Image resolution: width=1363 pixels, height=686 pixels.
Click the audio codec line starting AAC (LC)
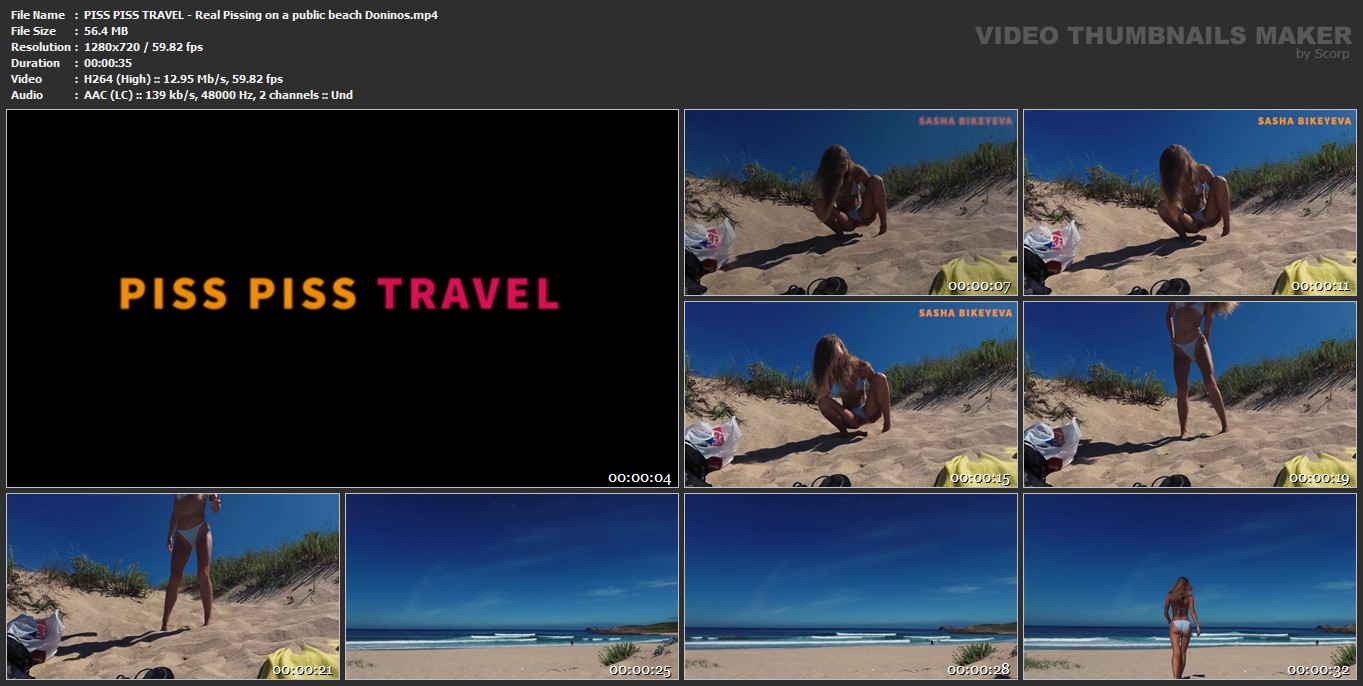(218, 95)
